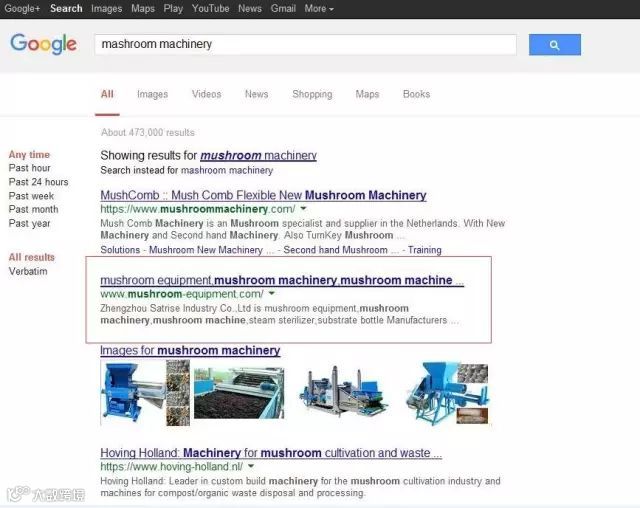Image resolution: width=640 pixels, height=508 pixels.
Task: Select the All results filter
Action: 31,257
